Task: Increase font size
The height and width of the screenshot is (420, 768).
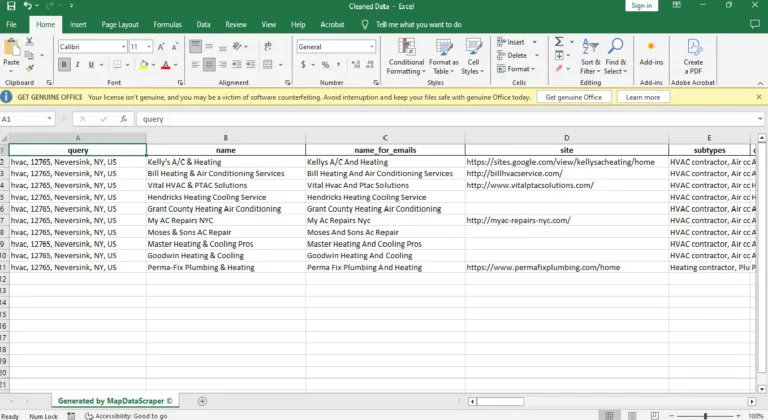Action: click(161, 47)
